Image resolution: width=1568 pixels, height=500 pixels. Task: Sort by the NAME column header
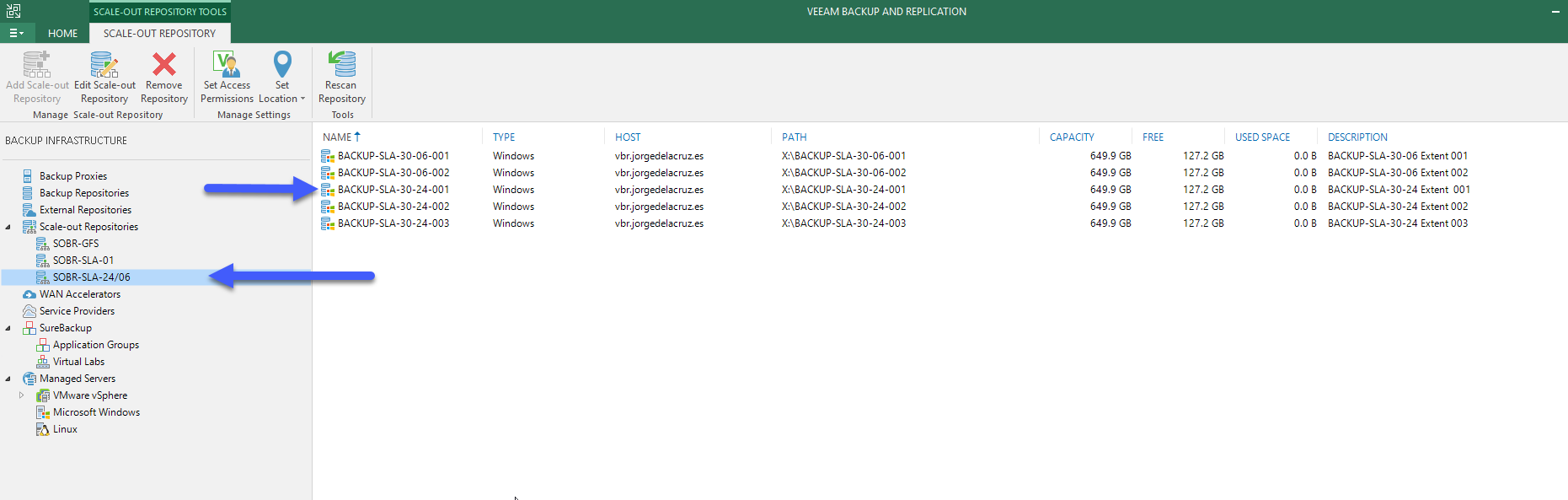337,137
